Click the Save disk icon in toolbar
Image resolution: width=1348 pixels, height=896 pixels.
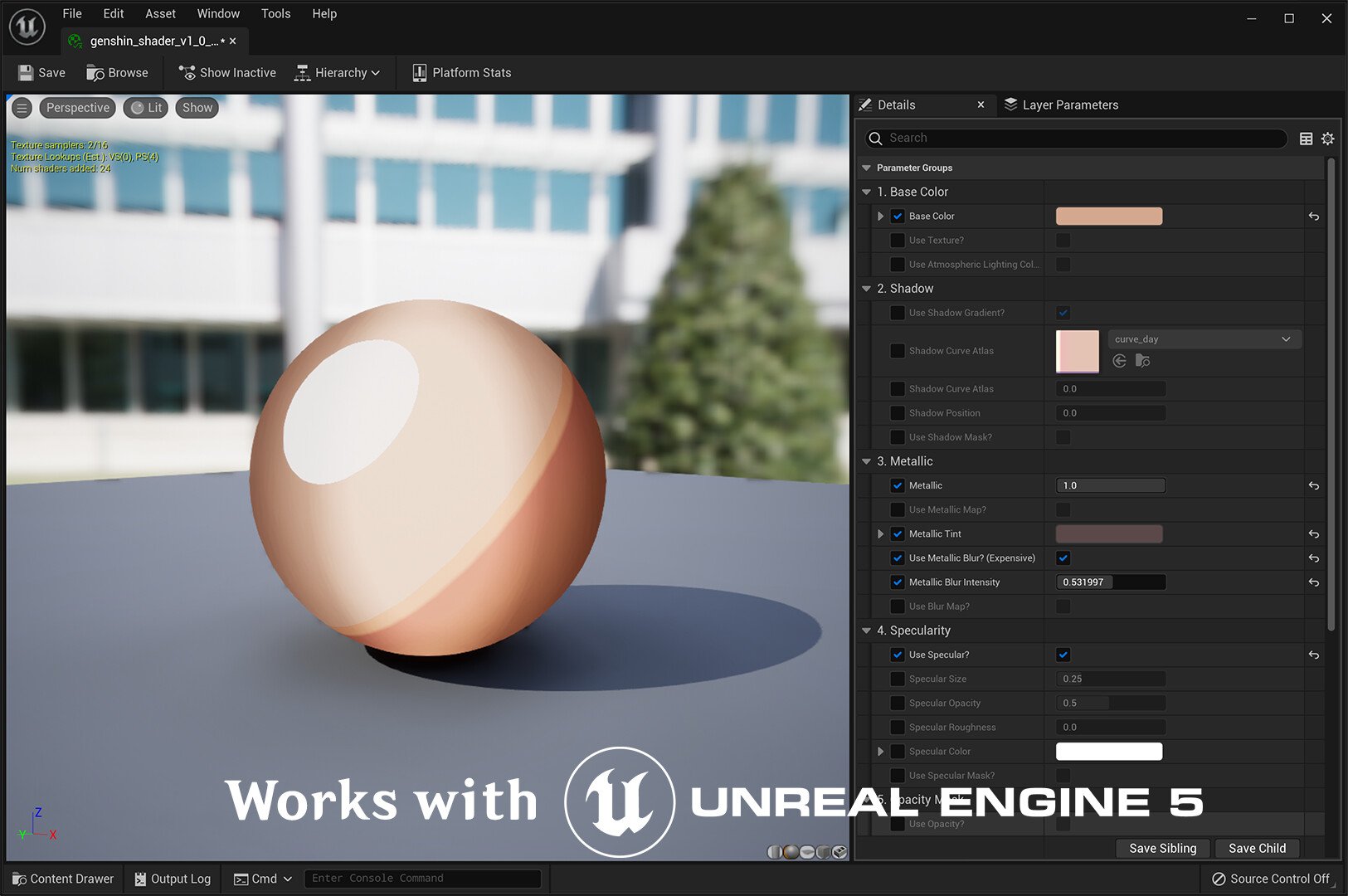click(x=26, y=73)
